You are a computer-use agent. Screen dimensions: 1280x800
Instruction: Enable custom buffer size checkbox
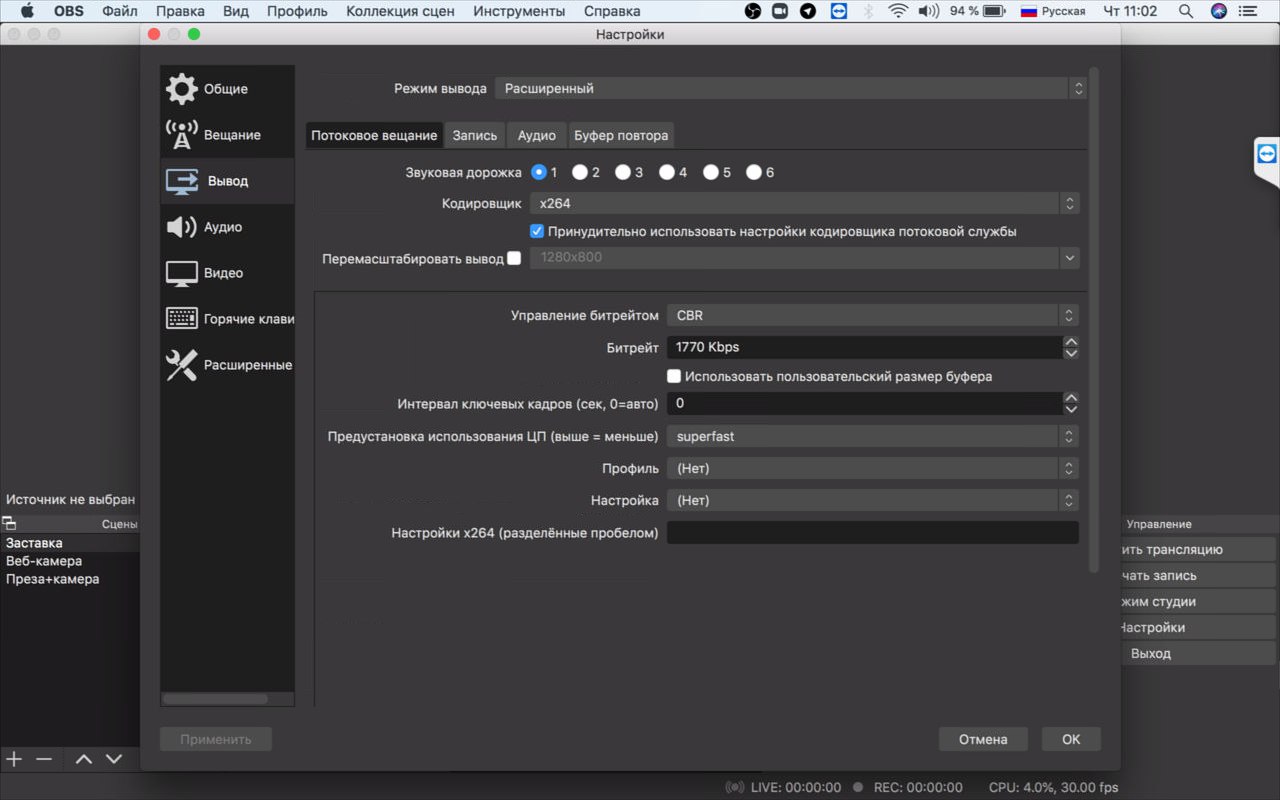(x=674, y=377)
